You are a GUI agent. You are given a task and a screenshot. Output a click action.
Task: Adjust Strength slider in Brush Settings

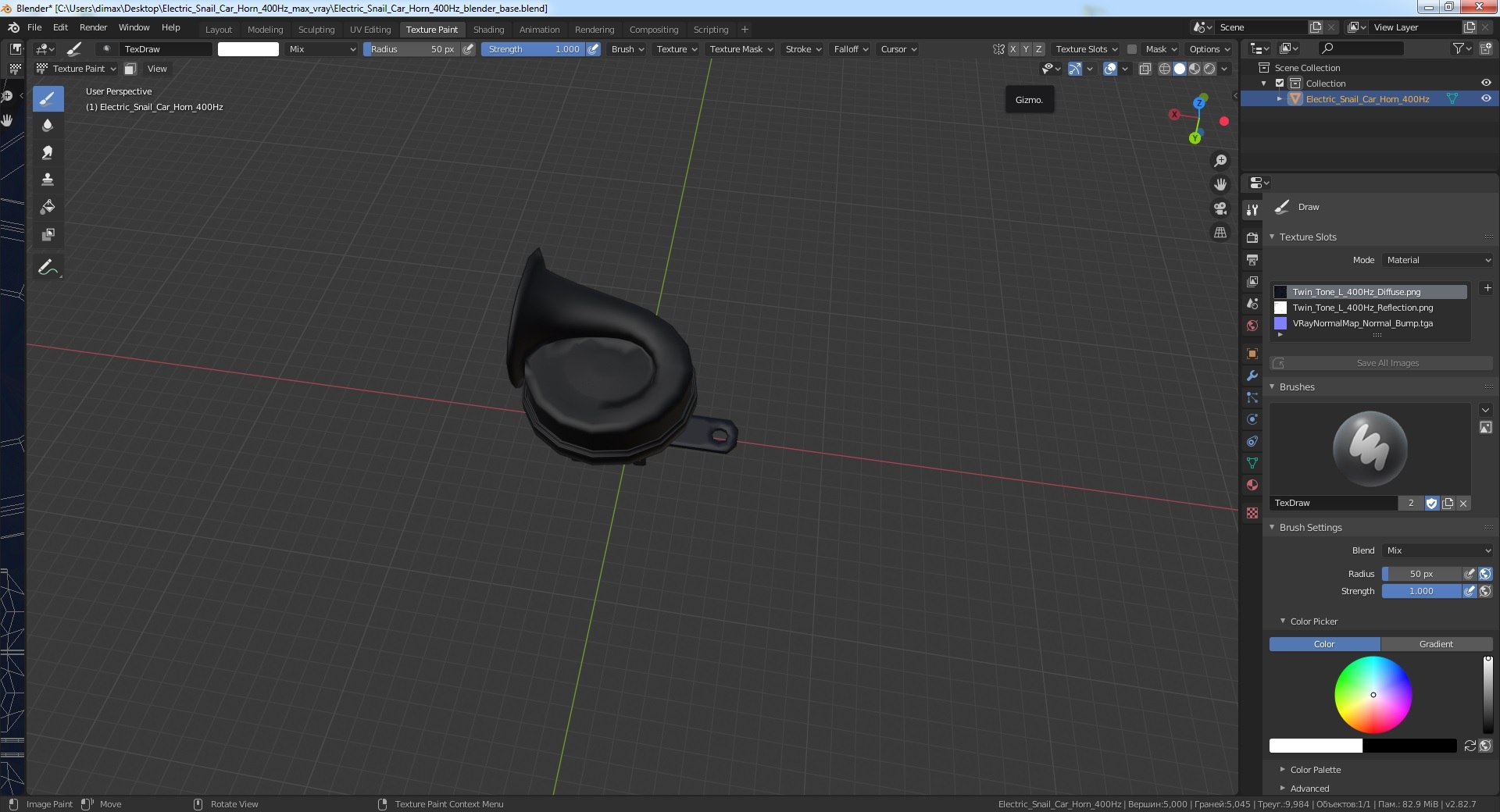pyautogui.click(x=1421, y=591)
